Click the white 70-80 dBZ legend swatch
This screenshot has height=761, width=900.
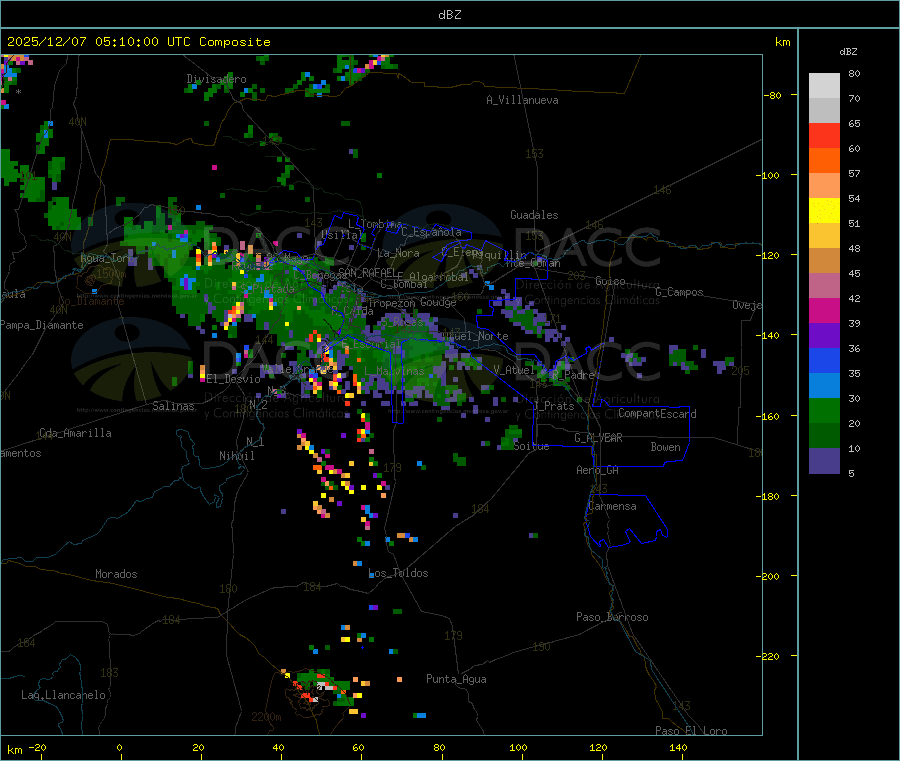click(x=824, y=86)
